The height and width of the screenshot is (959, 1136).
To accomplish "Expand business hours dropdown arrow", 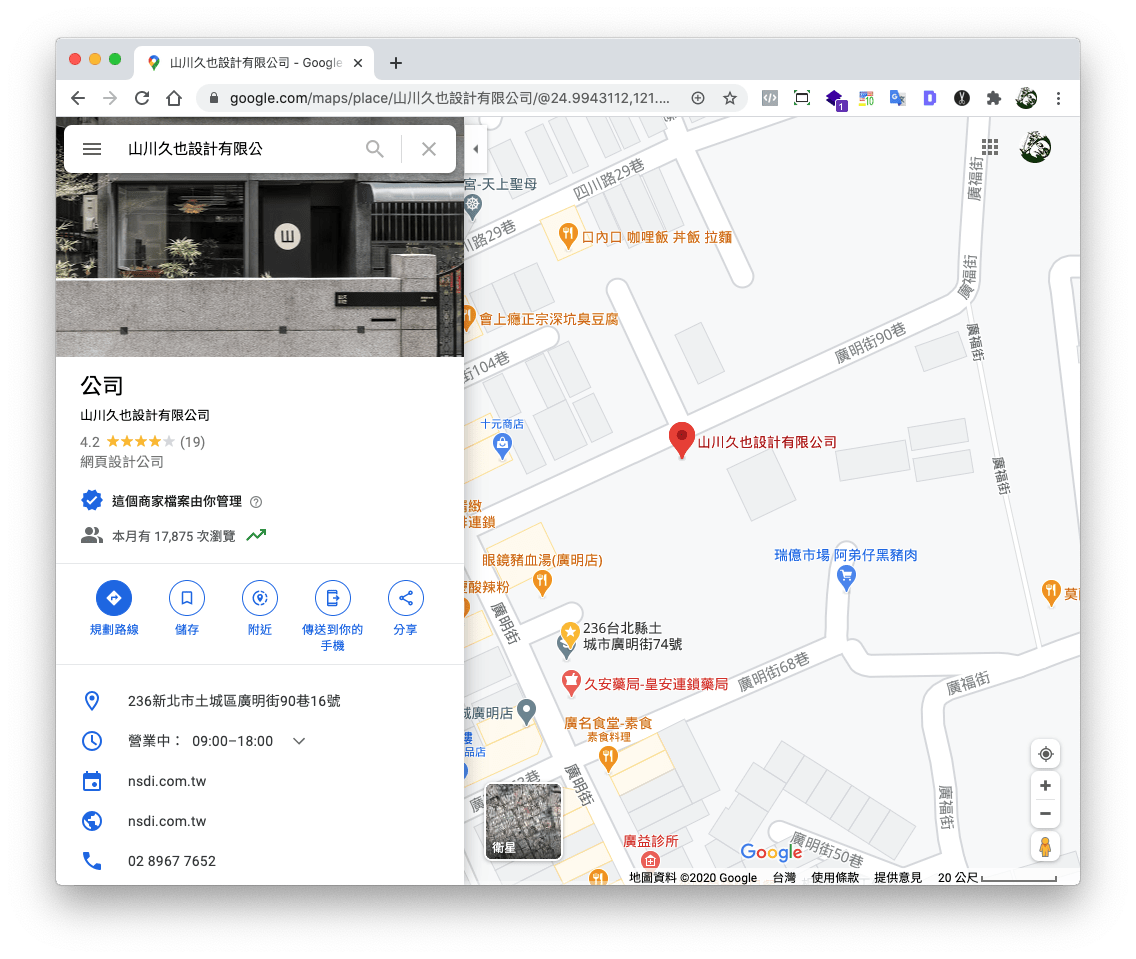I will click(x=299, y=741).
